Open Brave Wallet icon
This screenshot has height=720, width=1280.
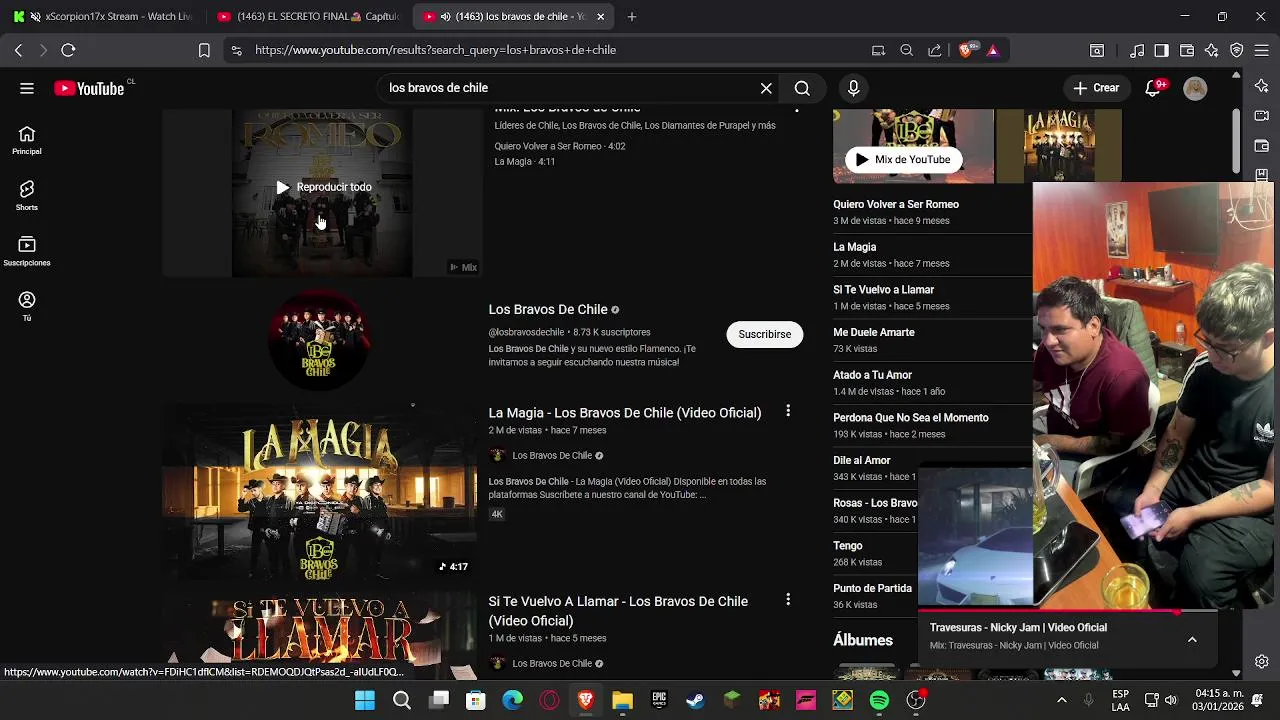1187,50
